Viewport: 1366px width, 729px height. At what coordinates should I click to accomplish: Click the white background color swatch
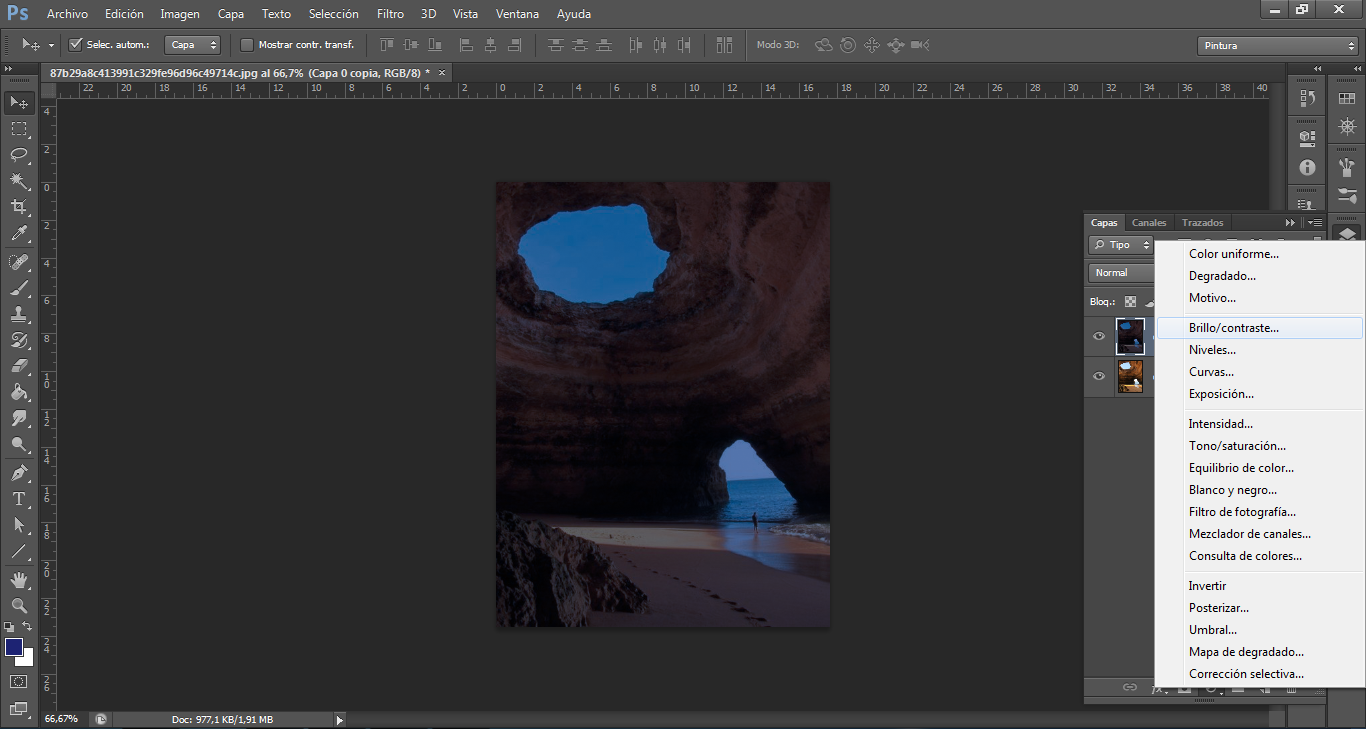click(x=28, y=661)
